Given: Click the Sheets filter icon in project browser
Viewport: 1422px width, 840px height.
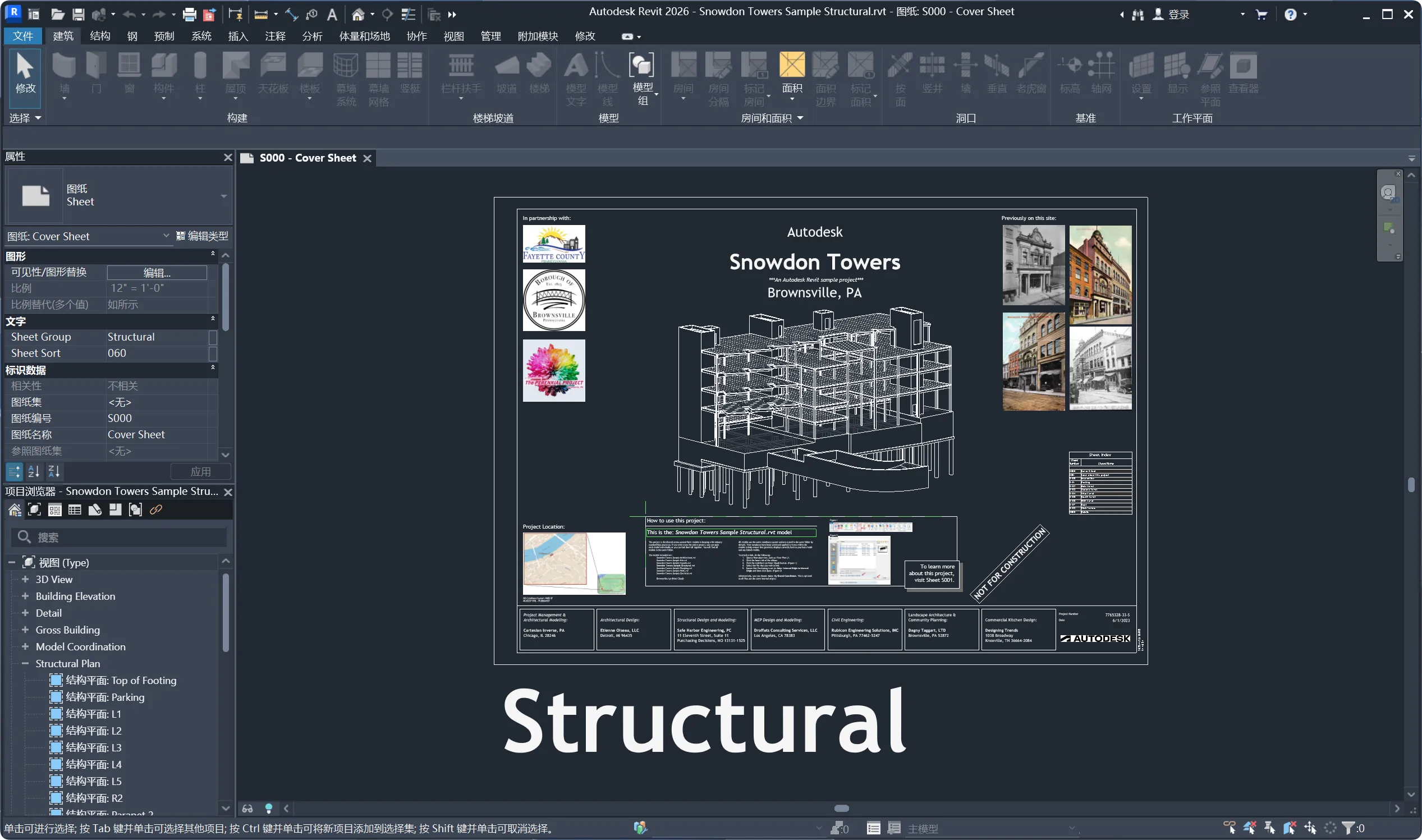Looking at the screenshot, I should pyautogui.click(x=95, y=509).
